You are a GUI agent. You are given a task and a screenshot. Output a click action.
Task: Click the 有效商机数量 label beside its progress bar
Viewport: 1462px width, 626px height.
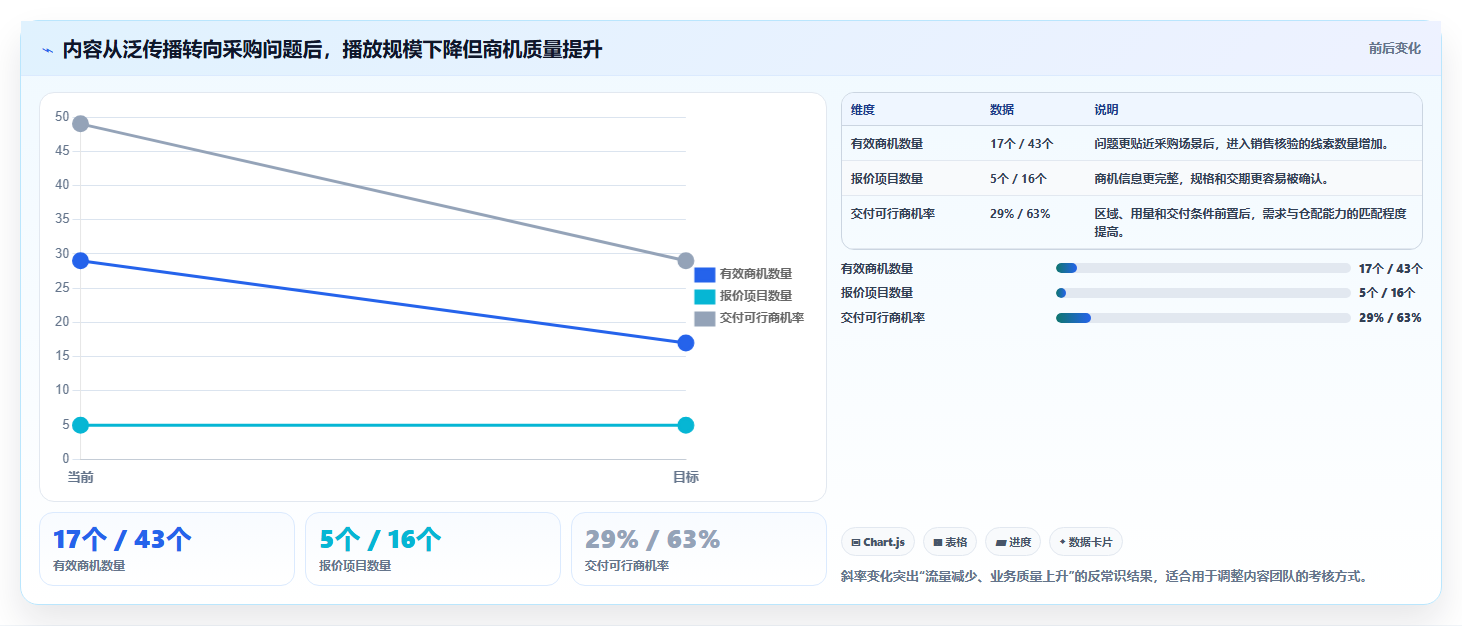point(877,268)
